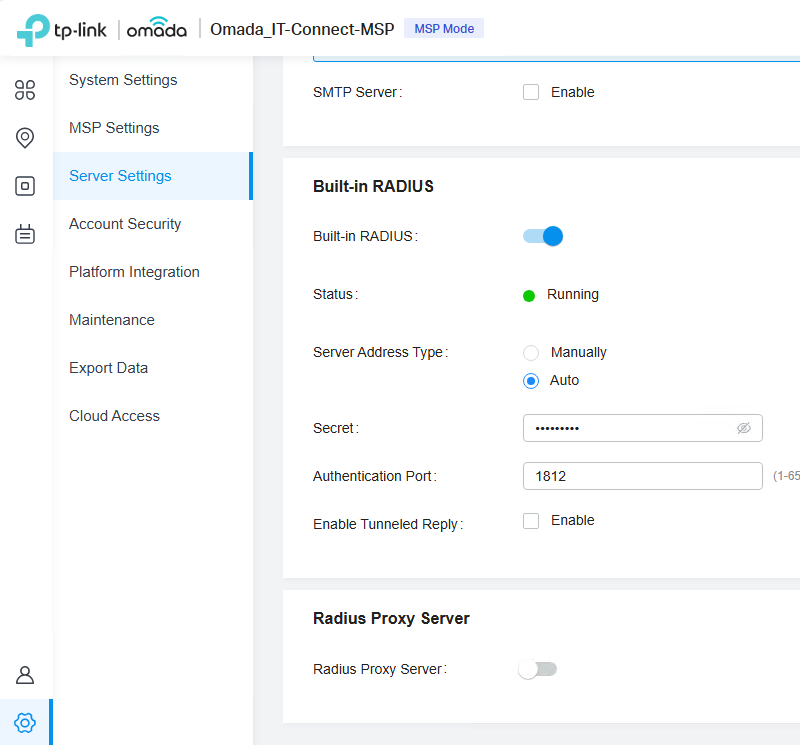Open System Settings in the settings menu
Image resolution: width=800 pixels, height=745 pixels.
(122, 80)
